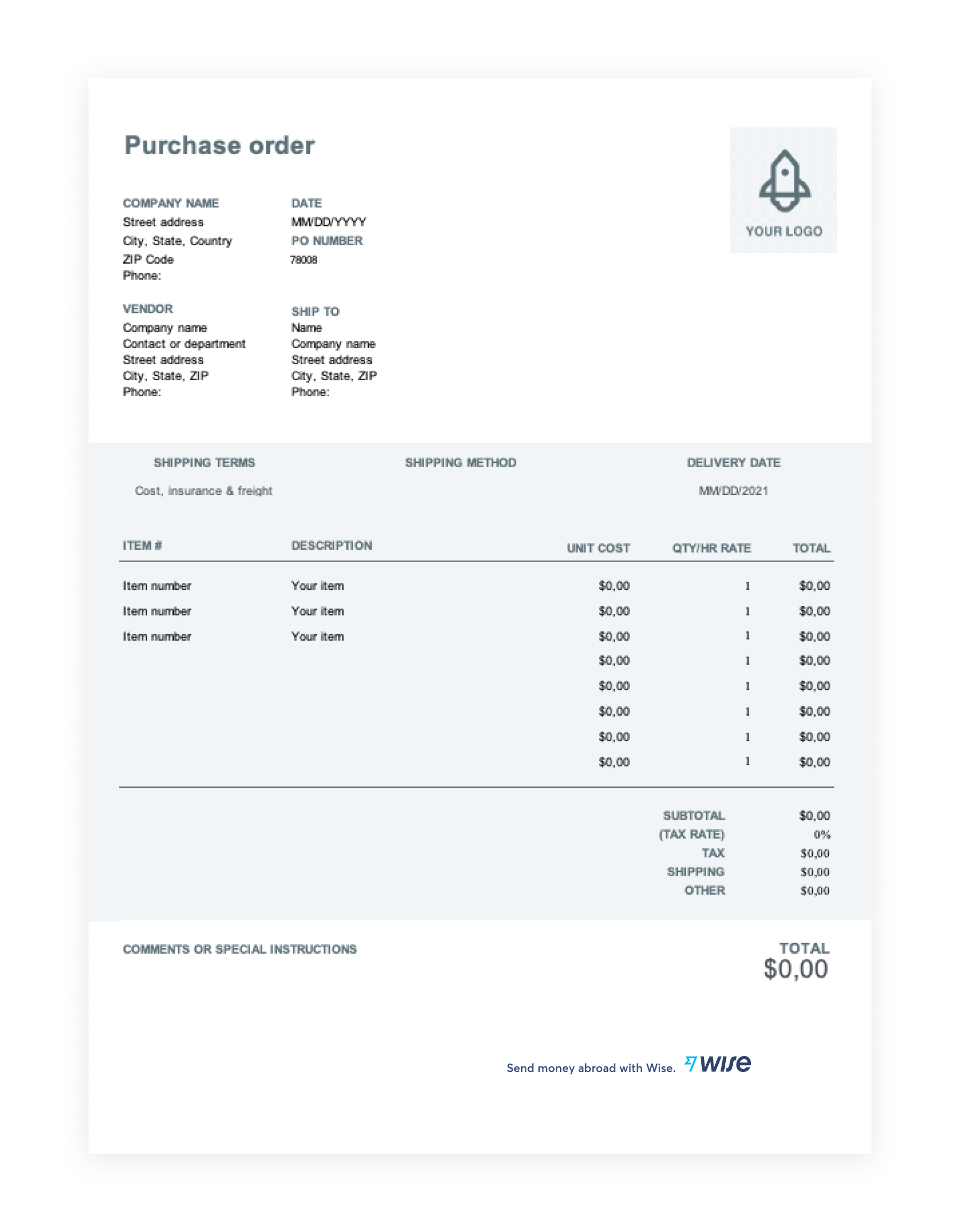Click the large grand total '$0,00'
Viewport: 960px width, 1232px height.
coord(796,969)
